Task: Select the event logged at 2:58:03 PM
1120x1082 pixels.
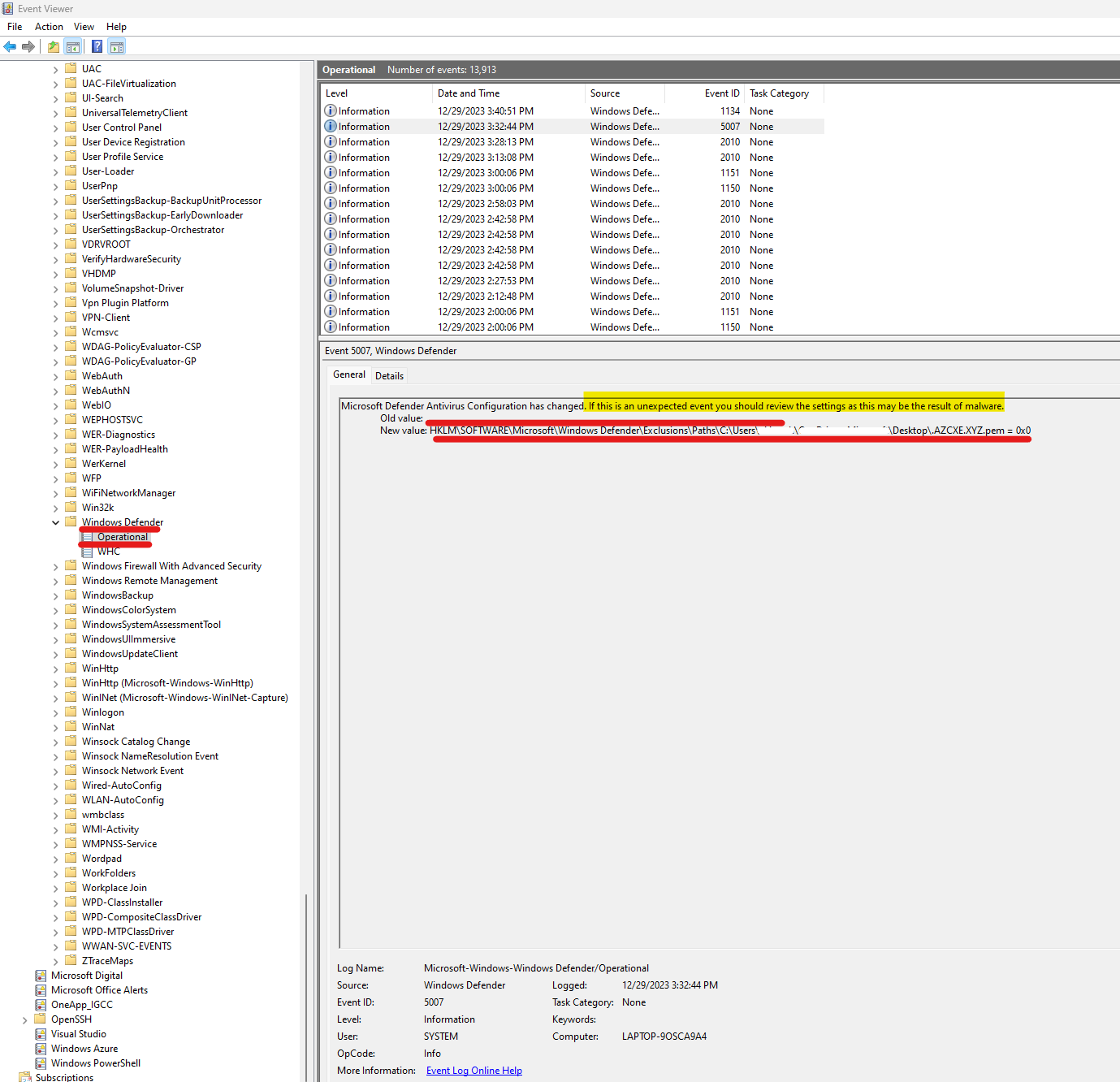Action: tap(573, 204)
